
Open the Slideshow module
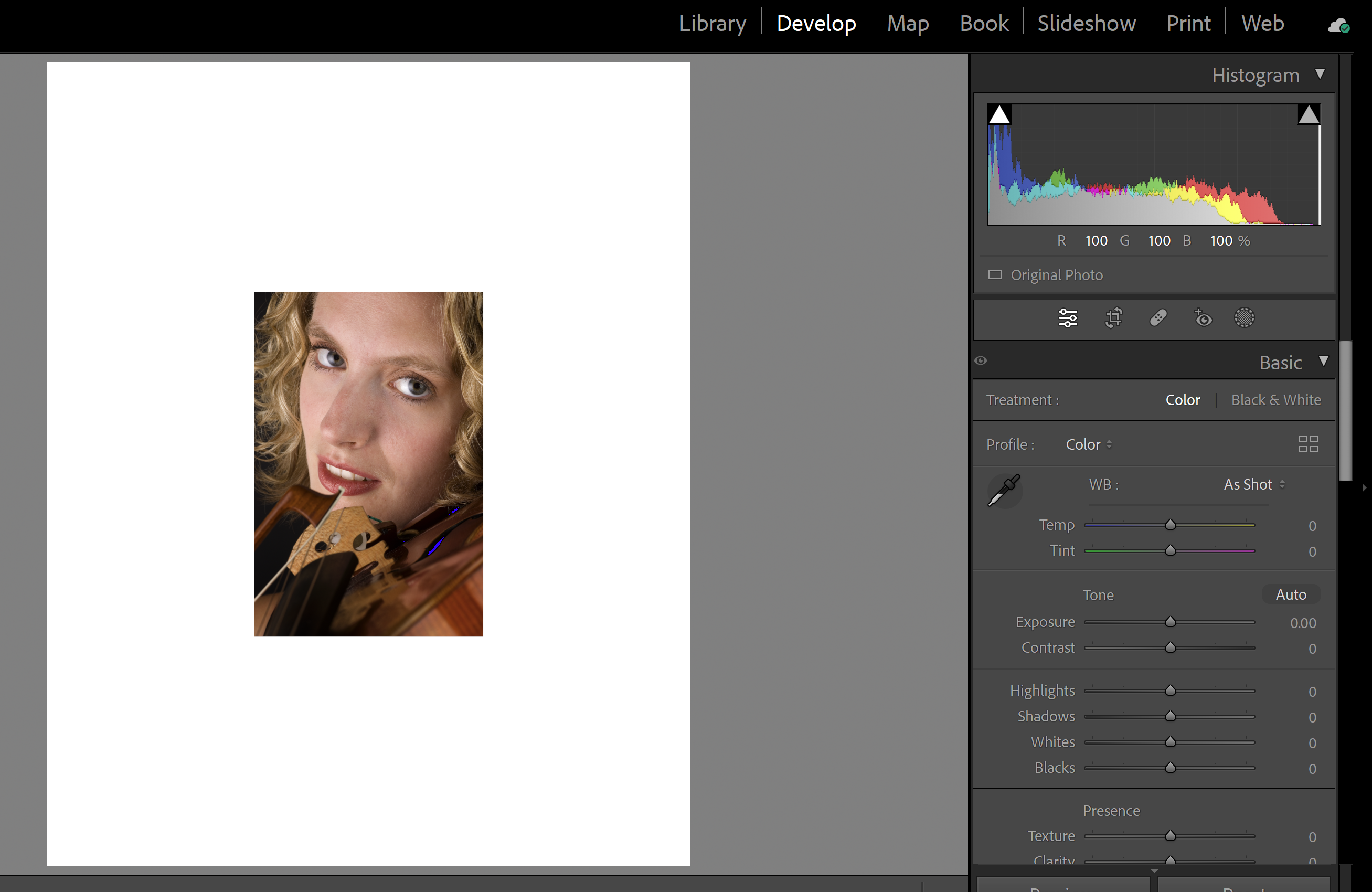coord(1086,24)
